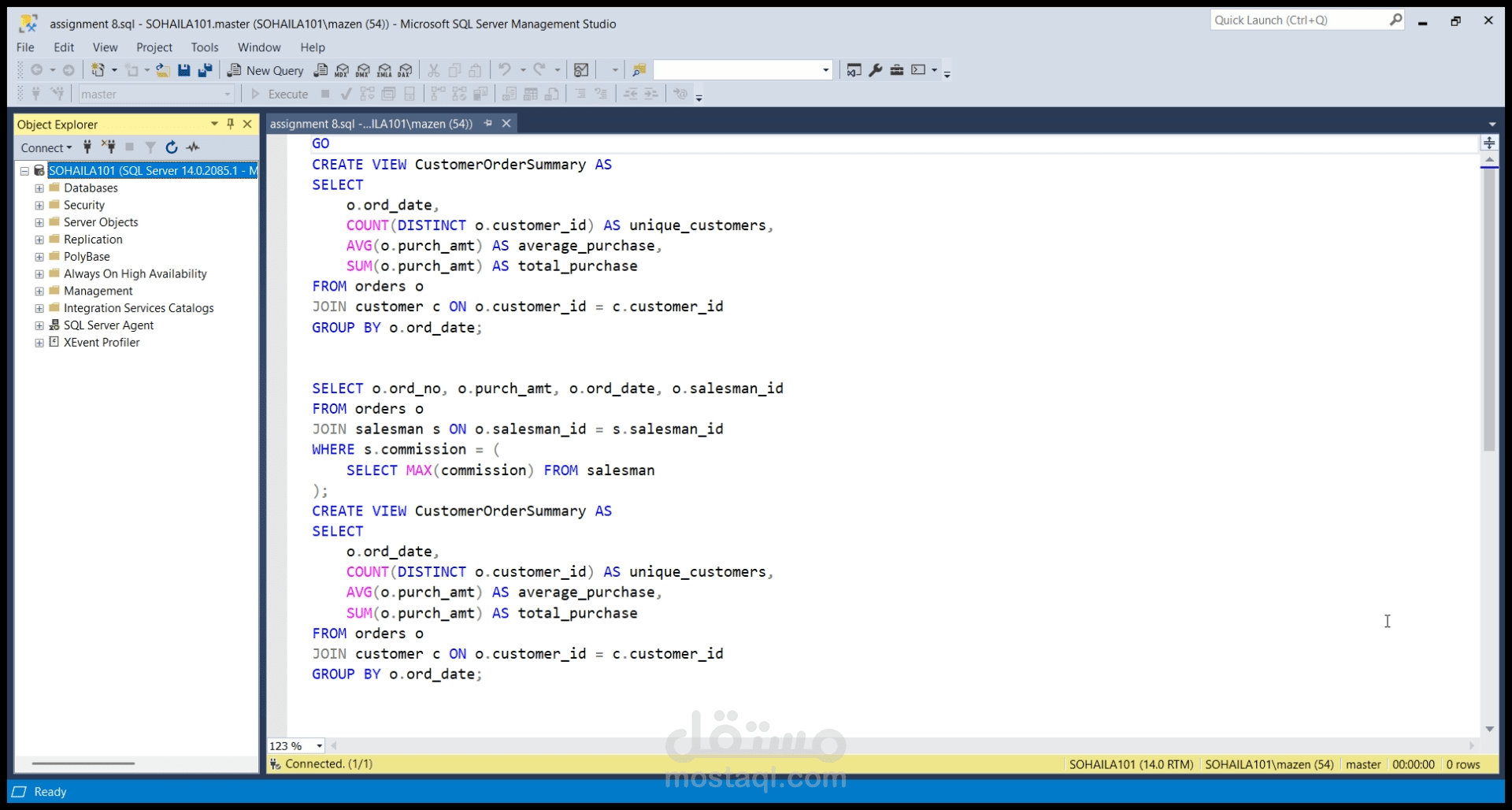1512x810 pixels.
Task: Click the Command Window icon
Action: pyautogui.click(x=918, y=70)
